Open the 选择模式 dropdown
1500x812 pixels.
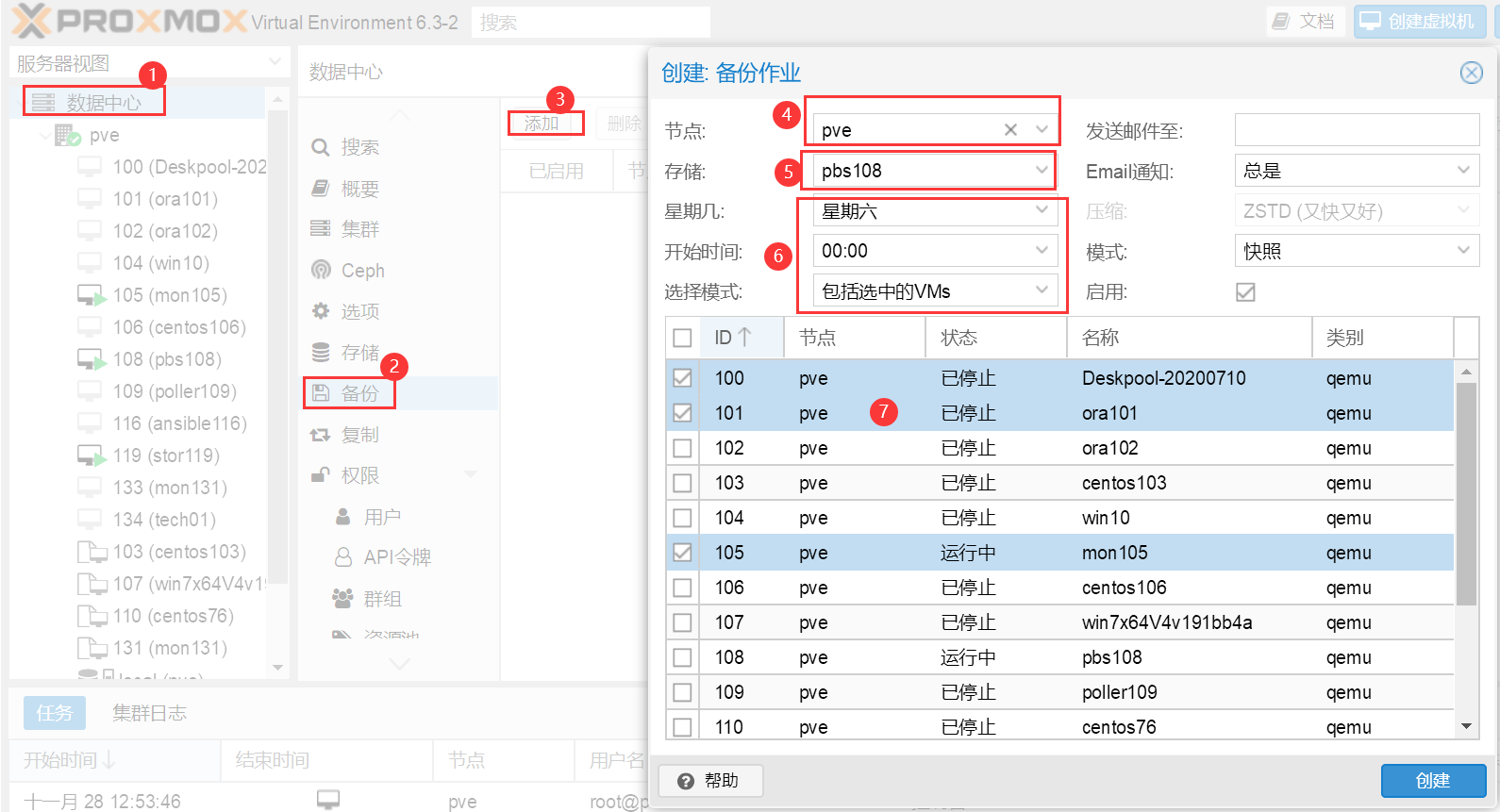(x=1042, y=290)
